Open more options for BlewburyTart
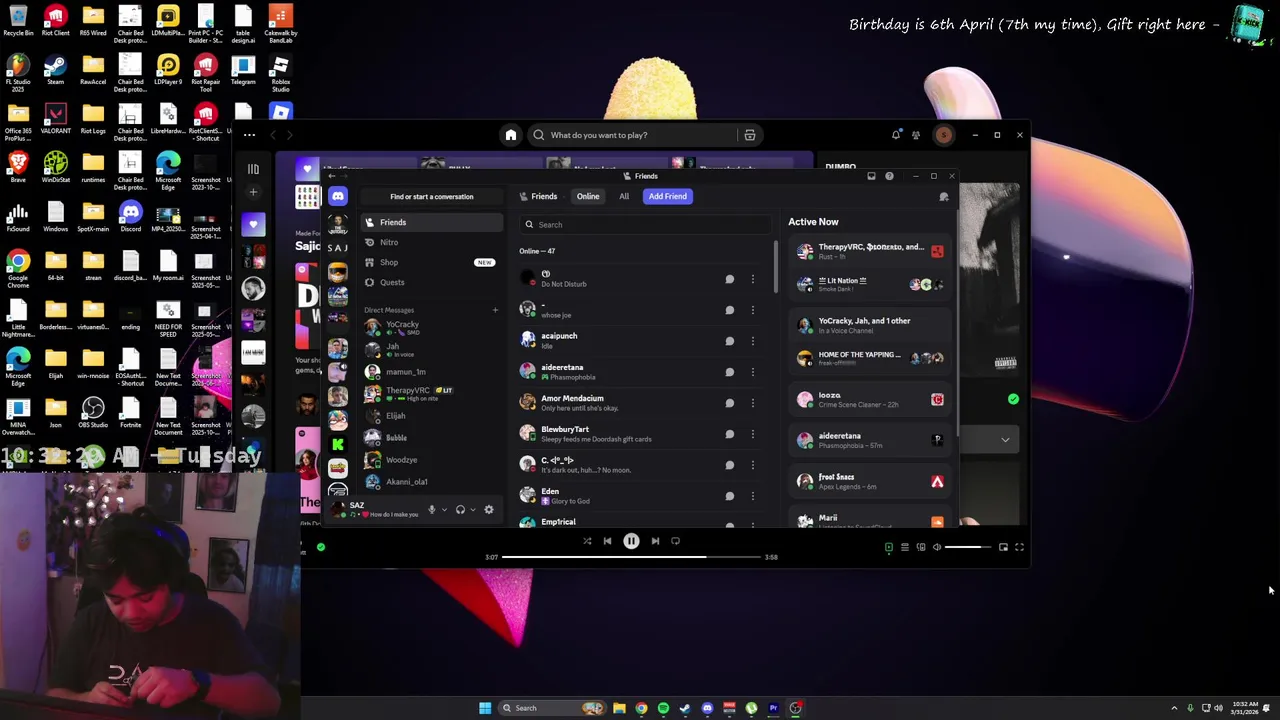Image resolution: width=1280 pixels, height=720 pixels. point(753,434)
